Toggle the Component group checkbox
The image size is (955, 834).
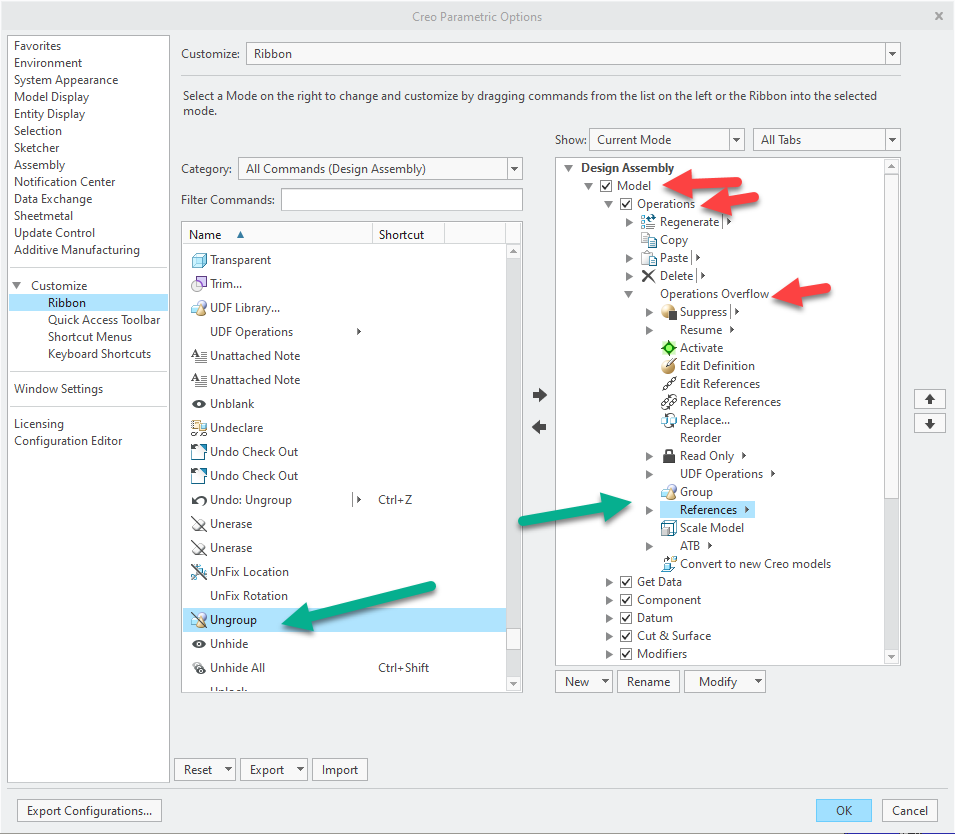[x=626, y=600]
